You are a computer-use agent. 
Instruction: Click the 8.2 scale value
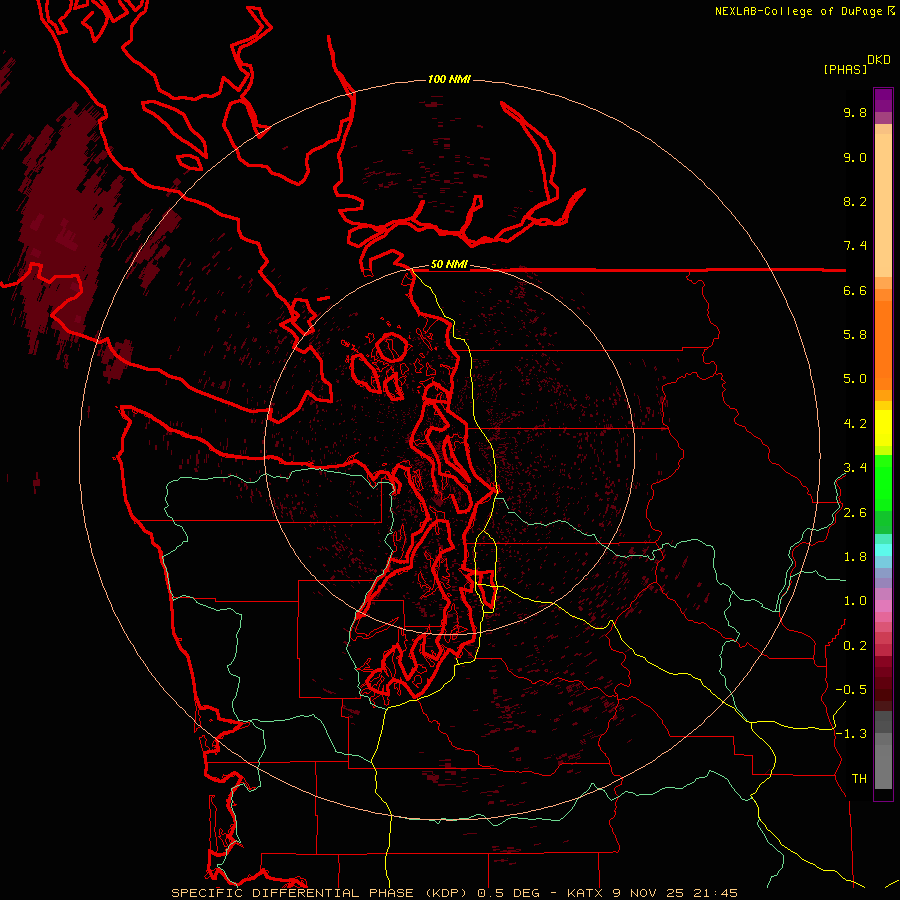point(855,201)
